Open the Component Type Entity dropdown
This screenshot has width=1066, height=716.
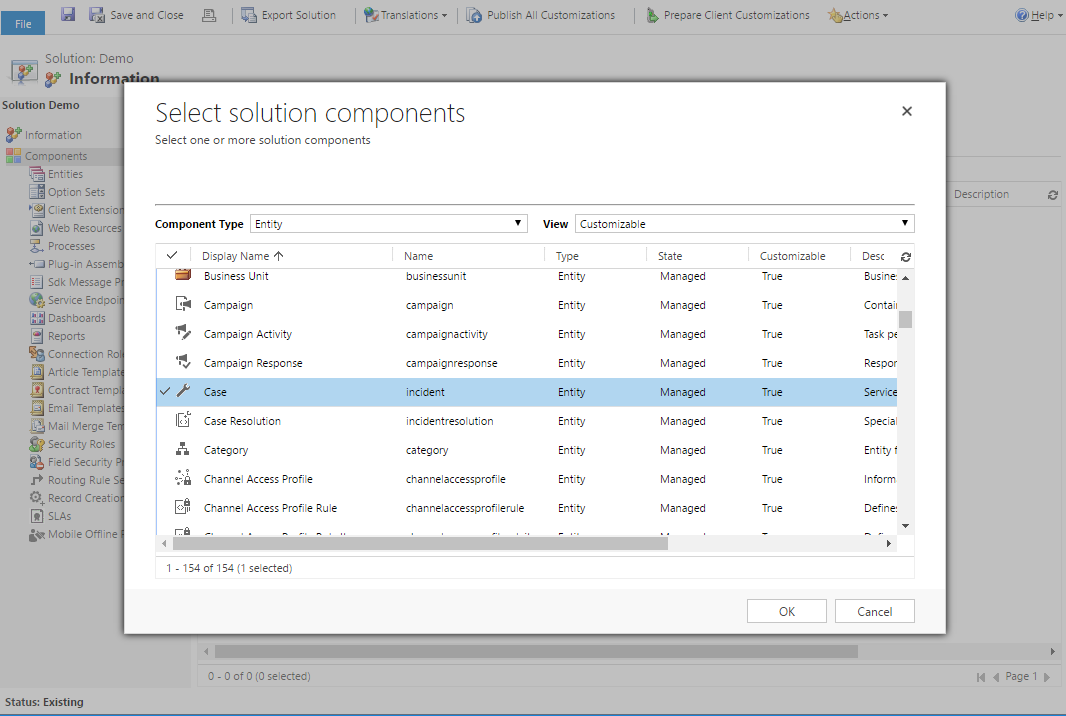pyautogui.click(x=388, y=224)
